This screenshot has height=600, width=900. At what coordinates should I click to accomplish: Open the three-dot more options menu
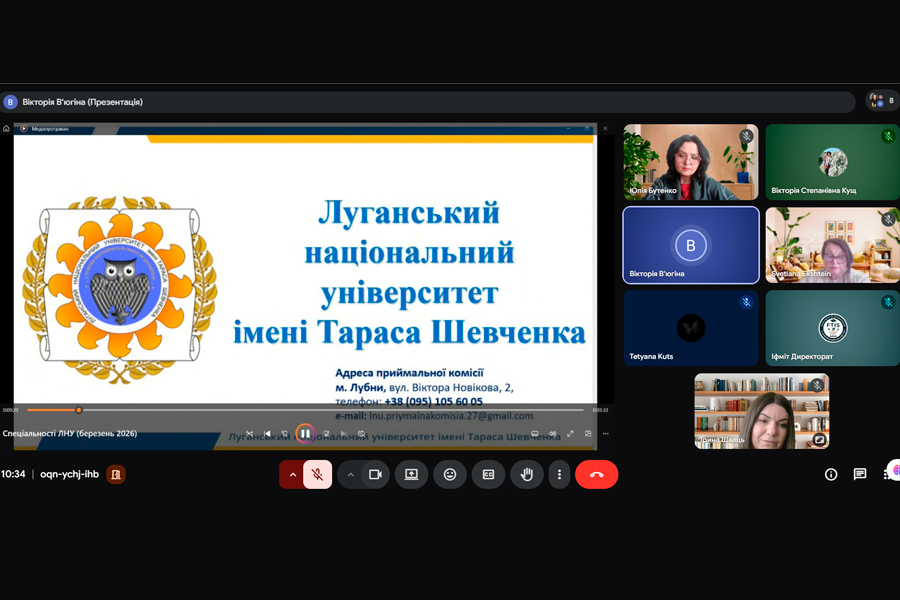click(559, 474)
